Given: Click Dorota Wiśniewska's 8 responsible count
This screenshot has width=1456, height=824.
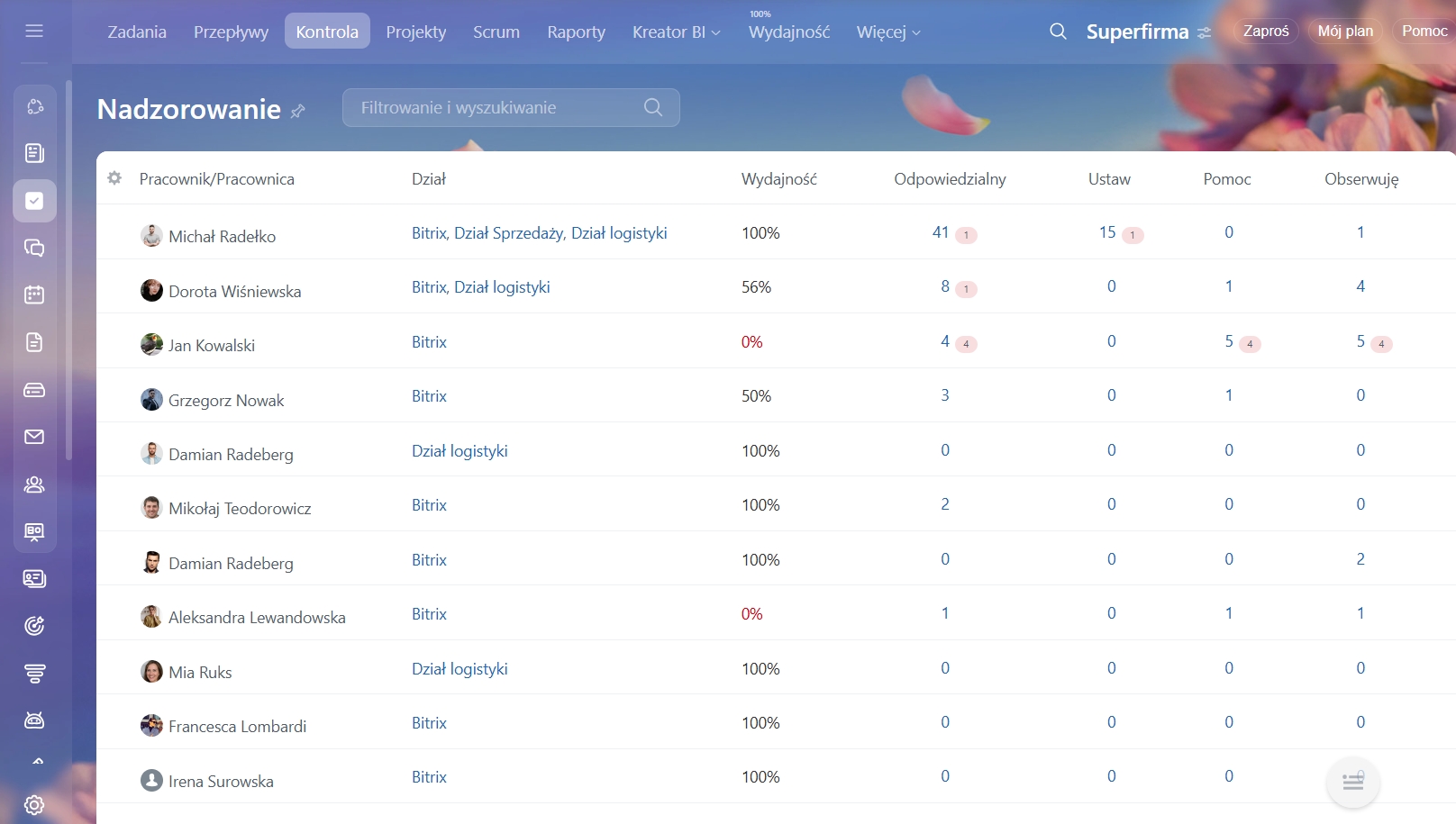Looking at the screenshot, I should (x=945, y=286).
